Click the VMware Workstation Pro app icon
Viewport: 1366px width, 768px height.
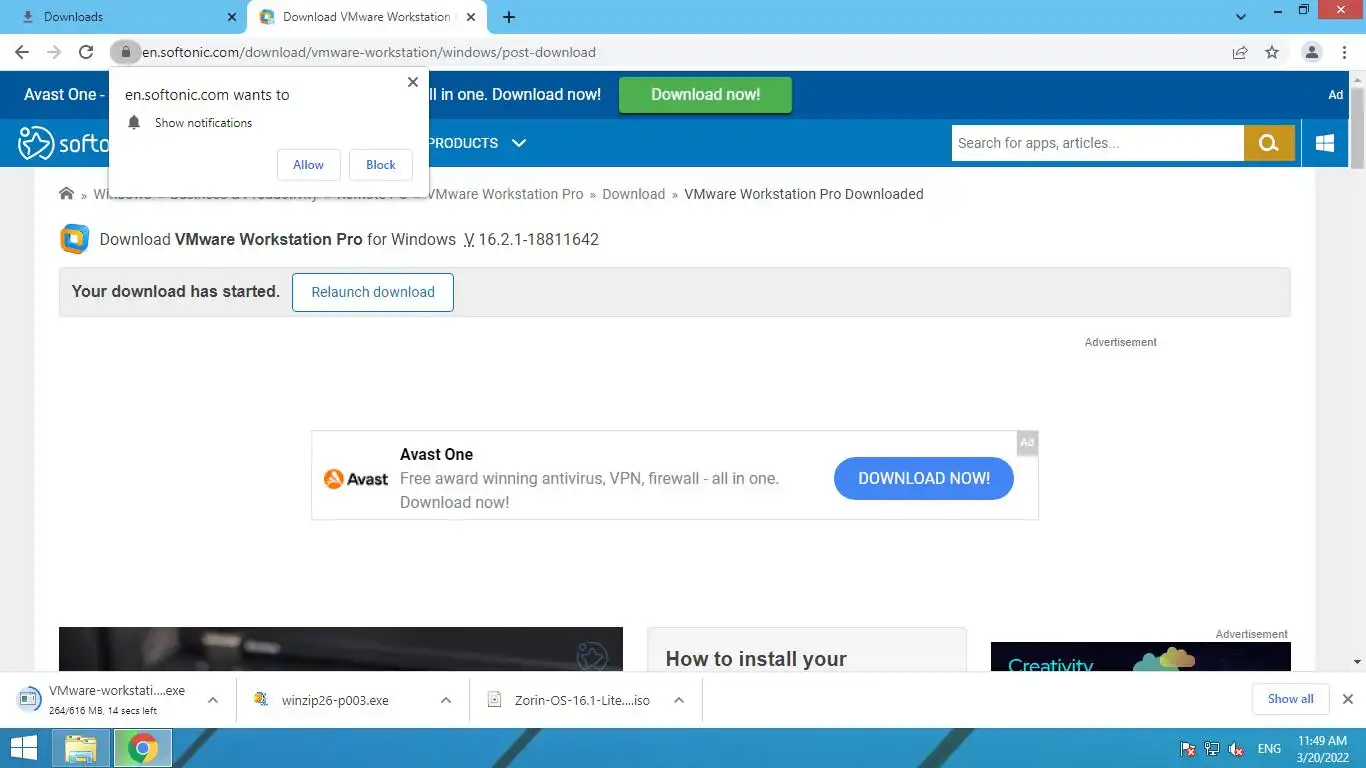(x=75, y=240)
